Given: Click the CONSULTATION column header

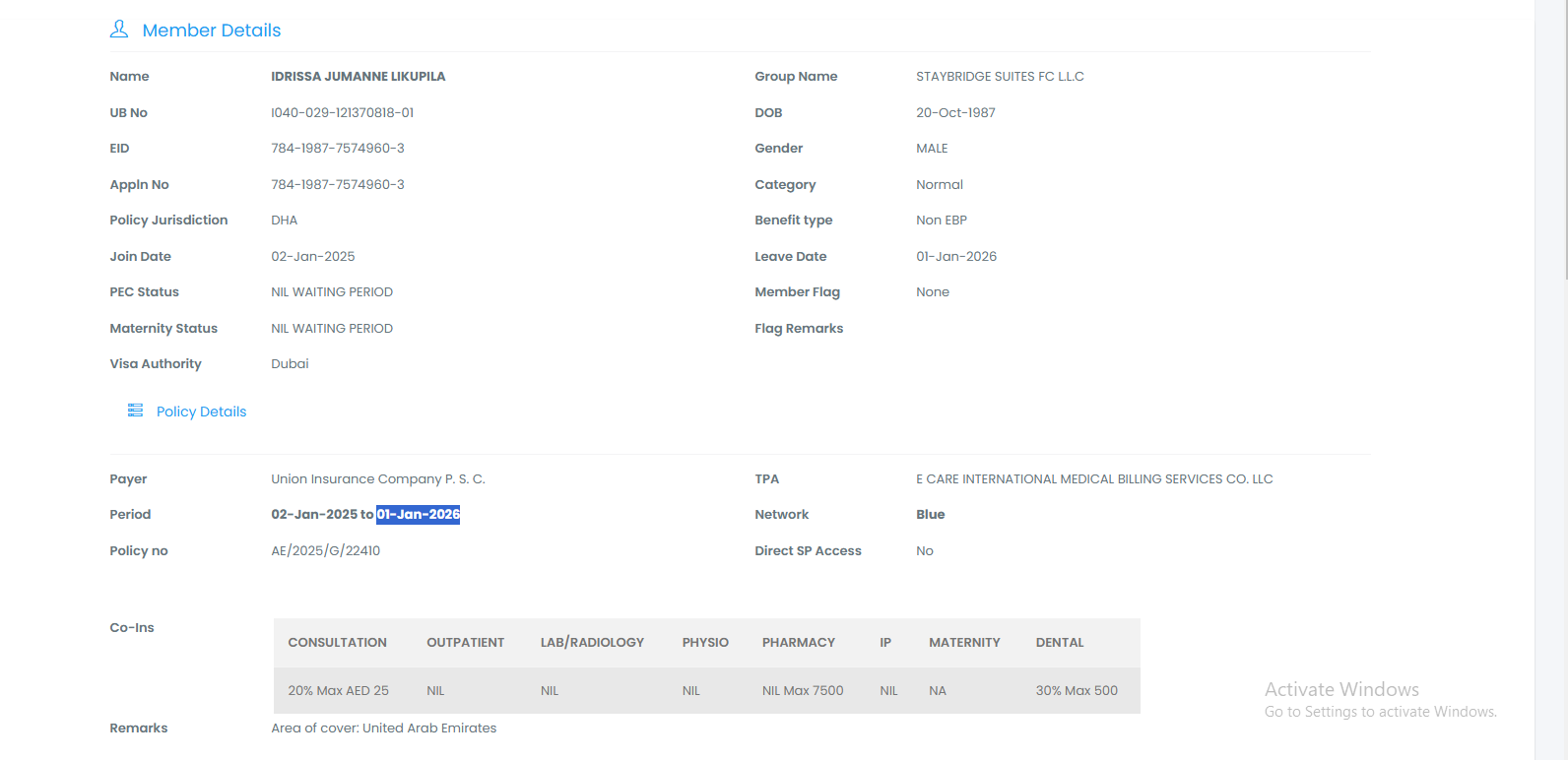Looking at the screenshot, I should 337,643.
